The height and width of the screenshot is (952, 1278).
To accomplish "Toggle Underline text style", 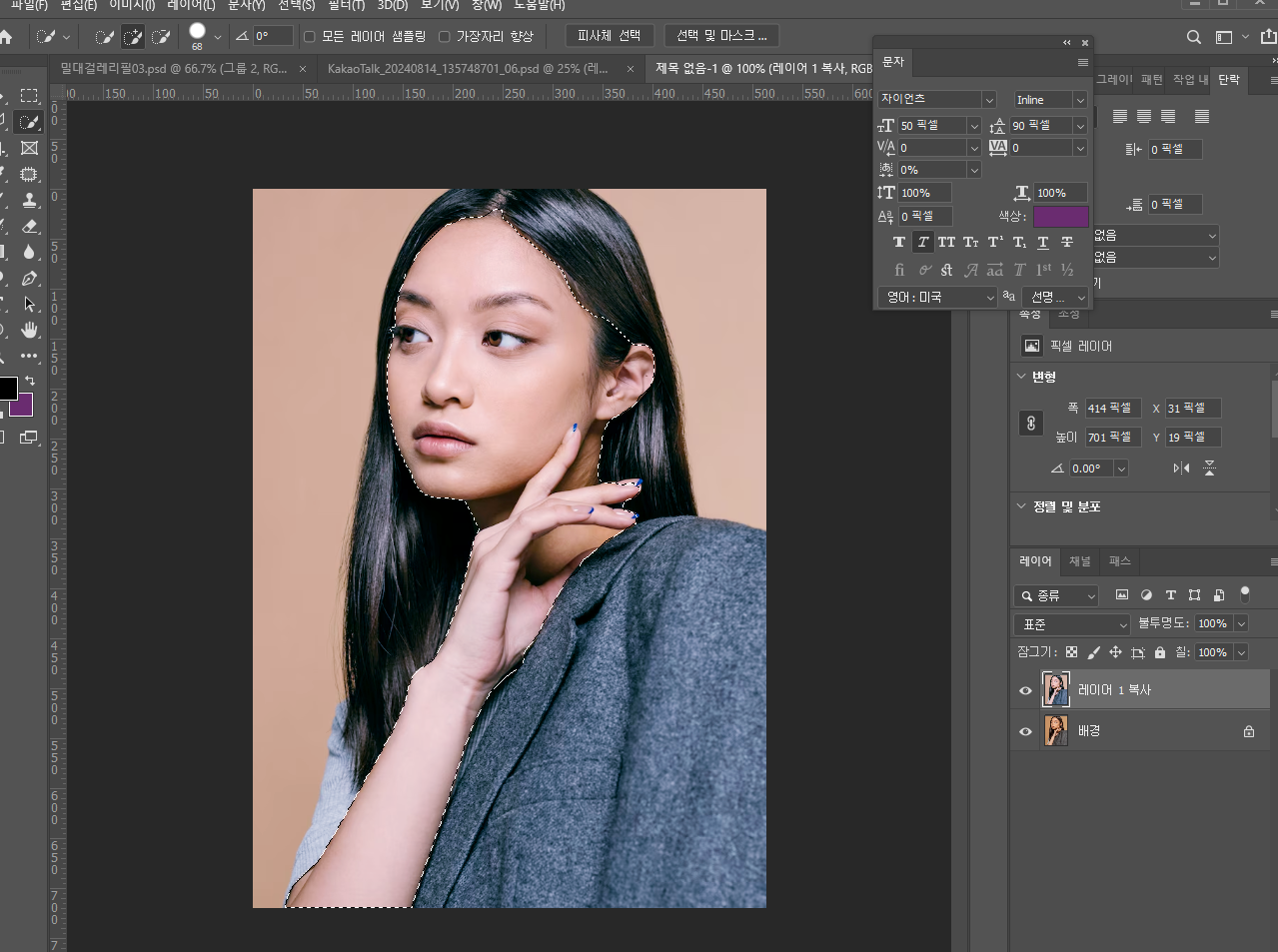I will [x=1043, y=242].
